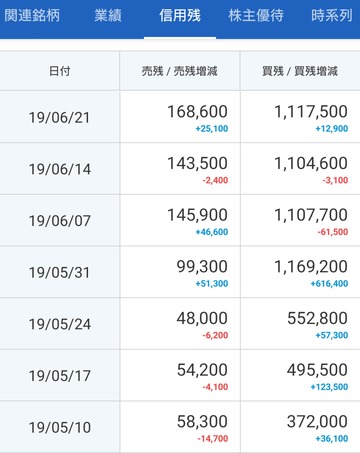360x453 pixels.
Task: Open the 株主優待 tab
Action: (x=256, y=15)
